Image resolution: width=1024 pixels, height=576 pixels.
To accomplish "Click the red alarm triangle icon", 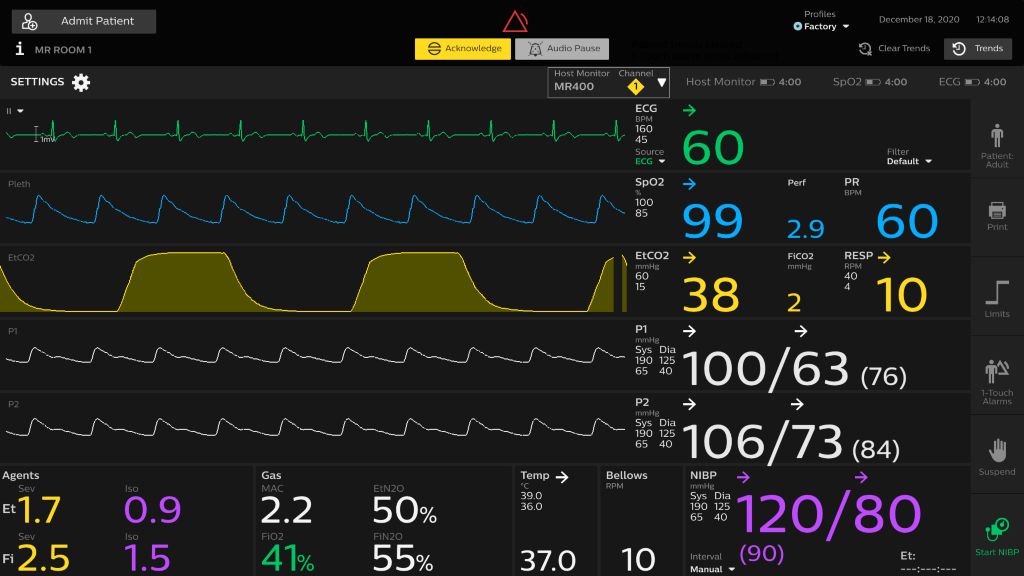I will [515, 22].
